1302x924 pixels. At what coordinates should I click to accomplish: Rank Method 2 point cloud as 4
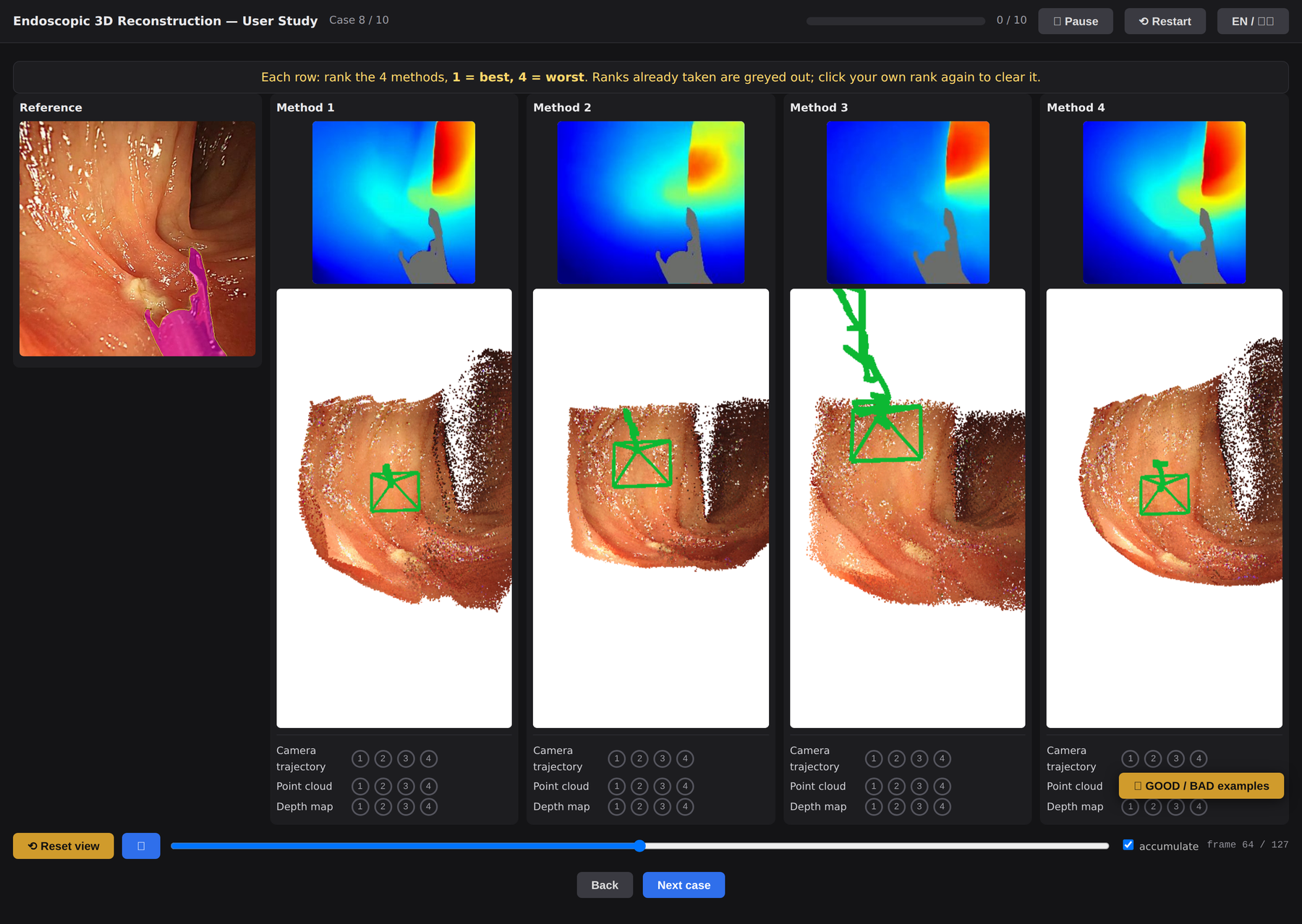click(x=685, y=786)
